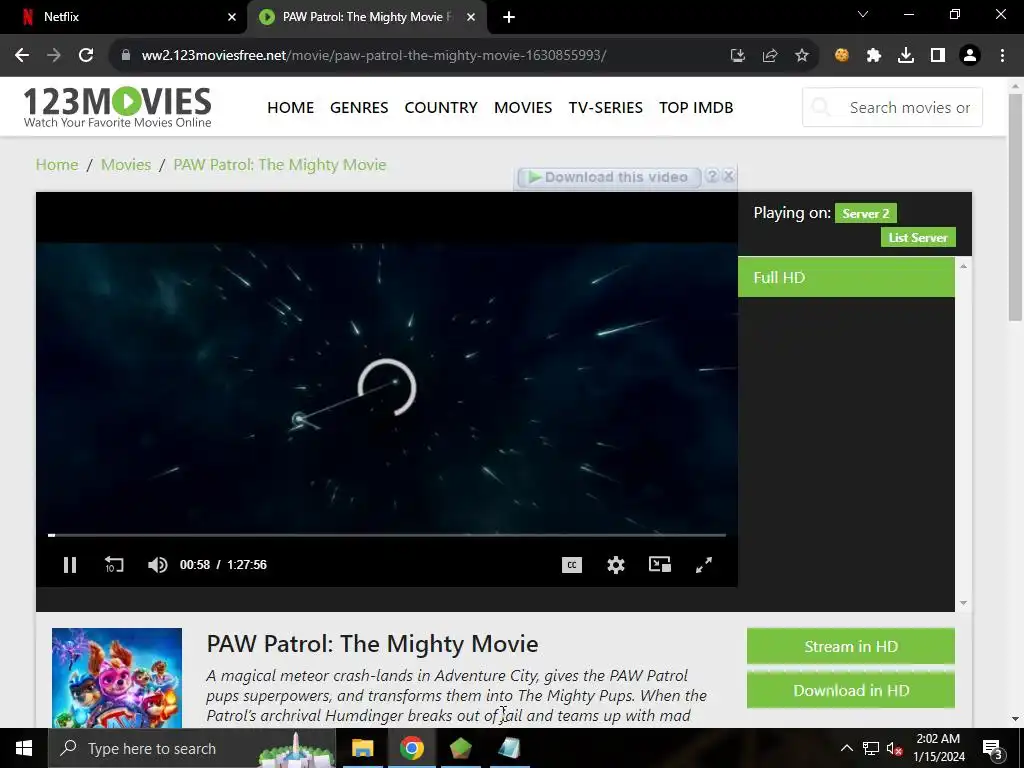
Task: Open the cookie extension icon
Action: pyautogui.click(x=842, y=56)
